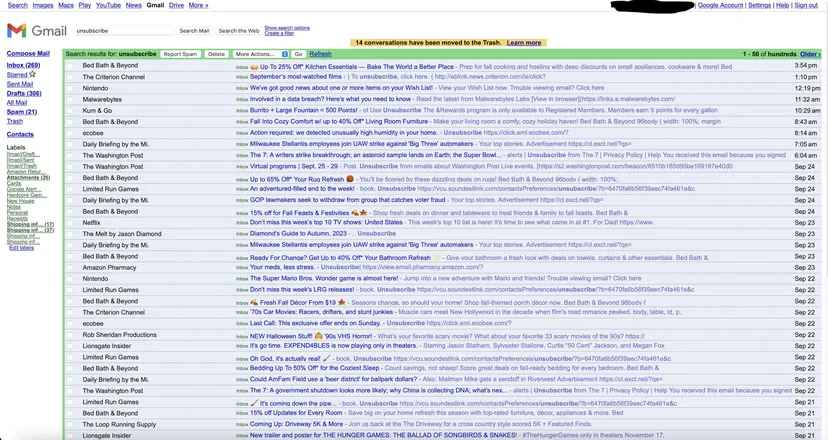
Task: Switch to YouTube from the top bar
Action: [108, 5]
